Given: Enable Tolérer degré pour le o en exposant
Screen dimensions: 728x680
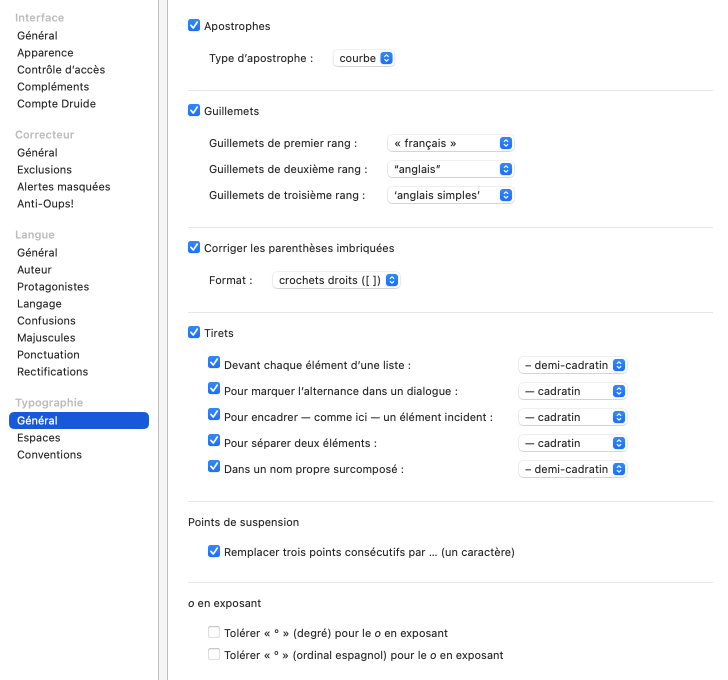Looking at the screenshot, I should coord(214,633).
